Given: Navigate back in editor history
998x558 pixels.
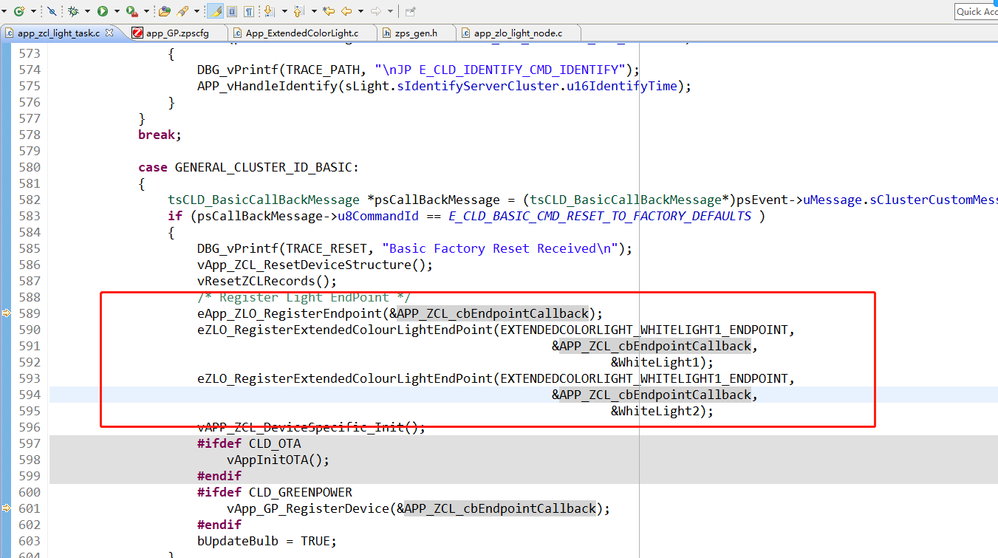Looking at the screenshot, I should pyautogui.click(x=347, y=11).
